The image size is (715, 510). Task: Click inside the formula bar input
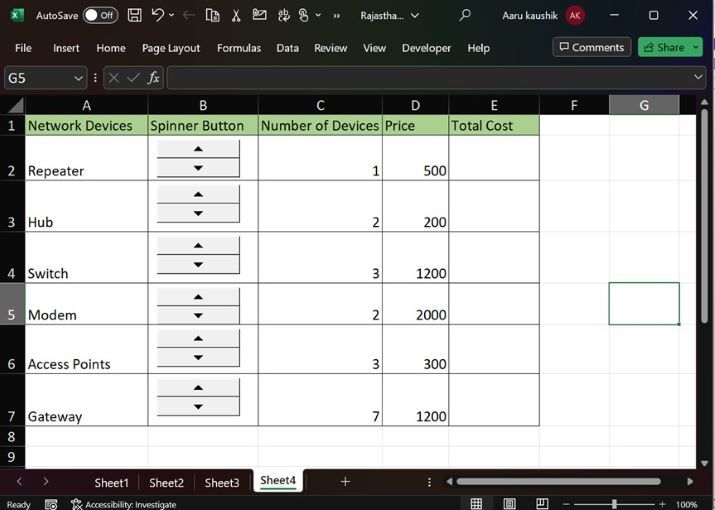click(x=429, y=78)
